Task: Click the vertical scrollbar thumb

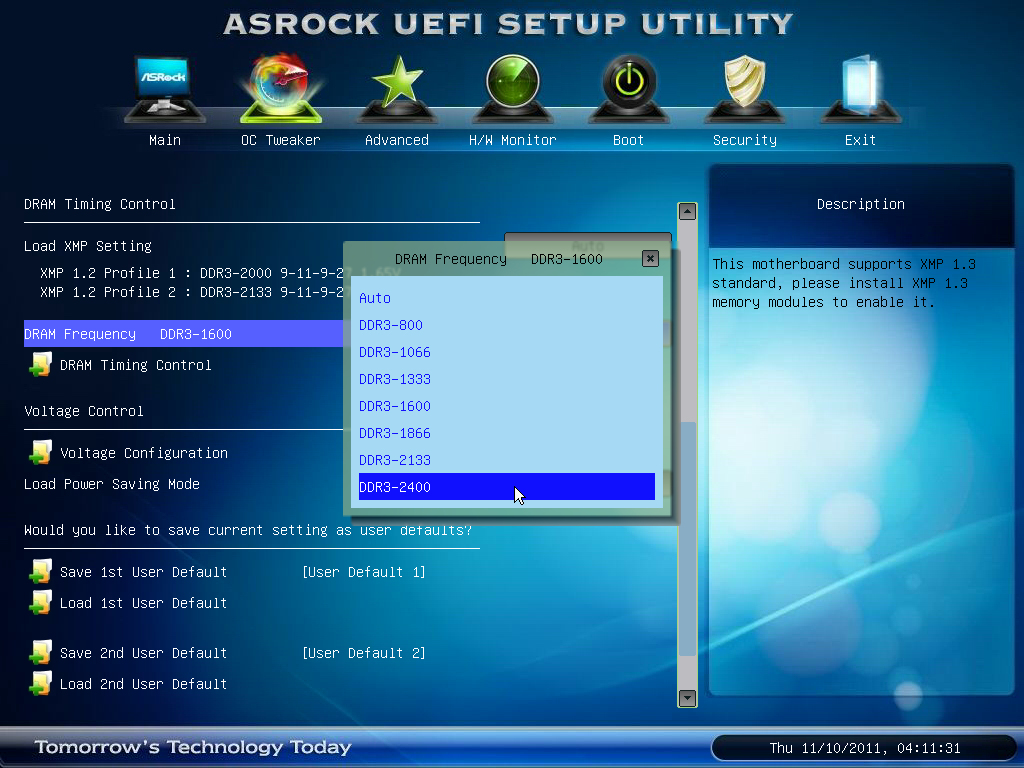Action: [687, 539]
